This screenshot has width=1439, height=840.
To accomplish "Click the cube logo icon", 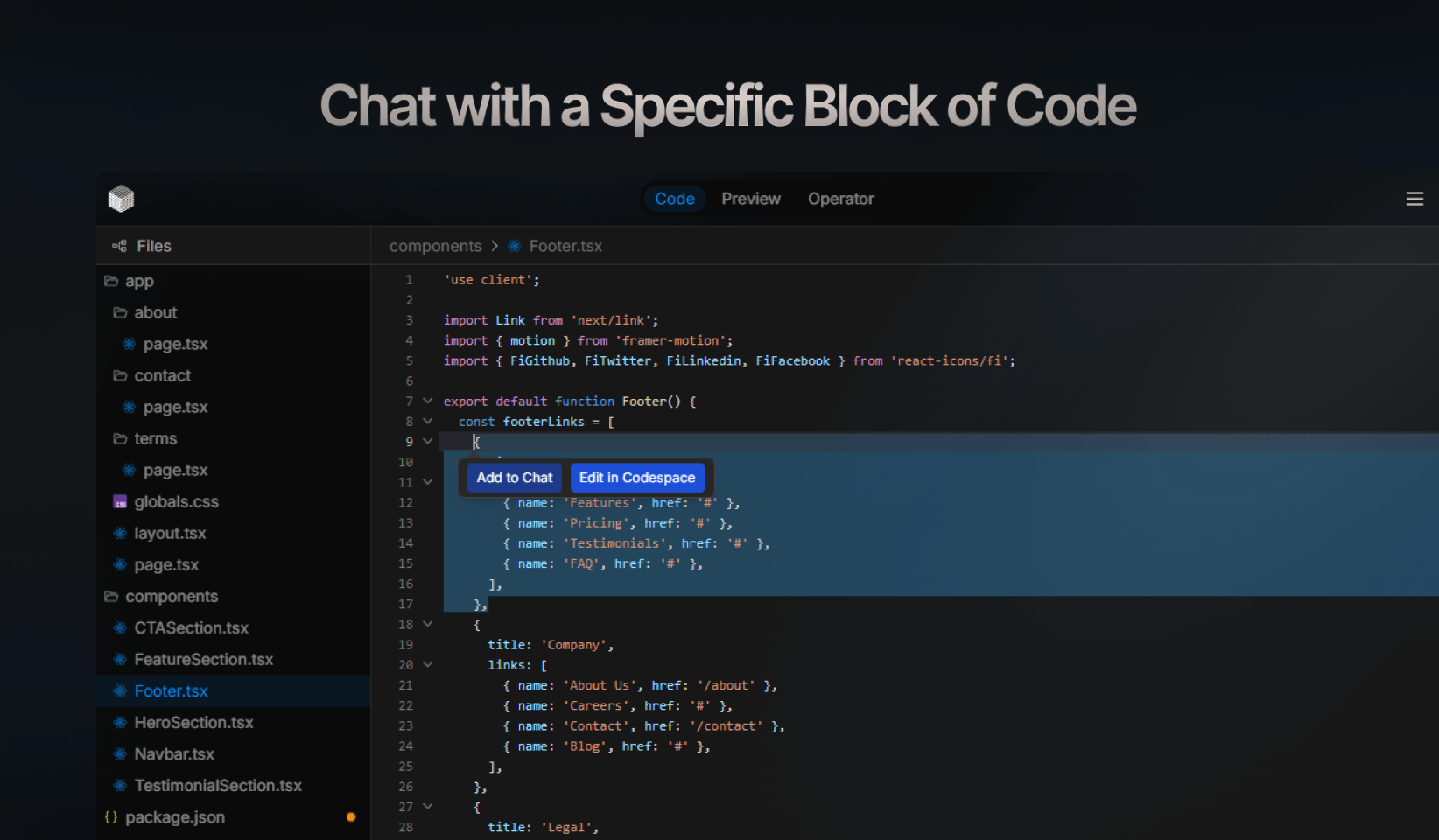I will point(121,199).
